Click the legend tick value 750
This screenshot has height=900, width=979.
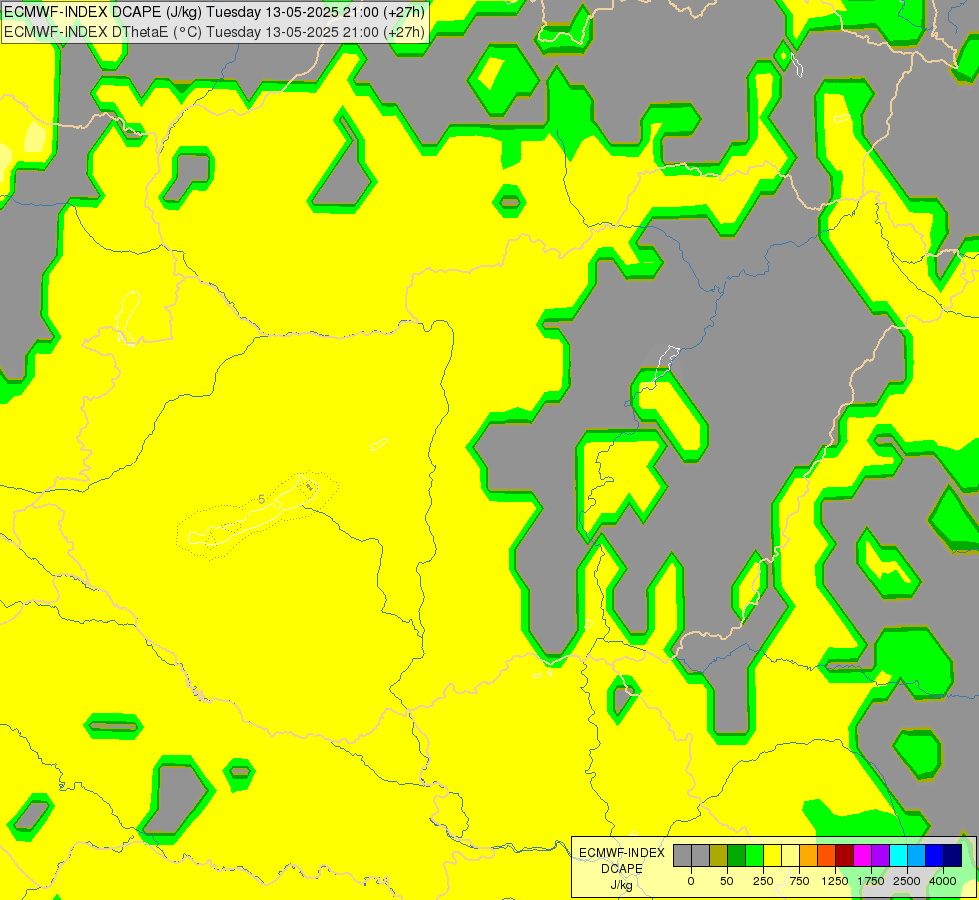point(799,881)
